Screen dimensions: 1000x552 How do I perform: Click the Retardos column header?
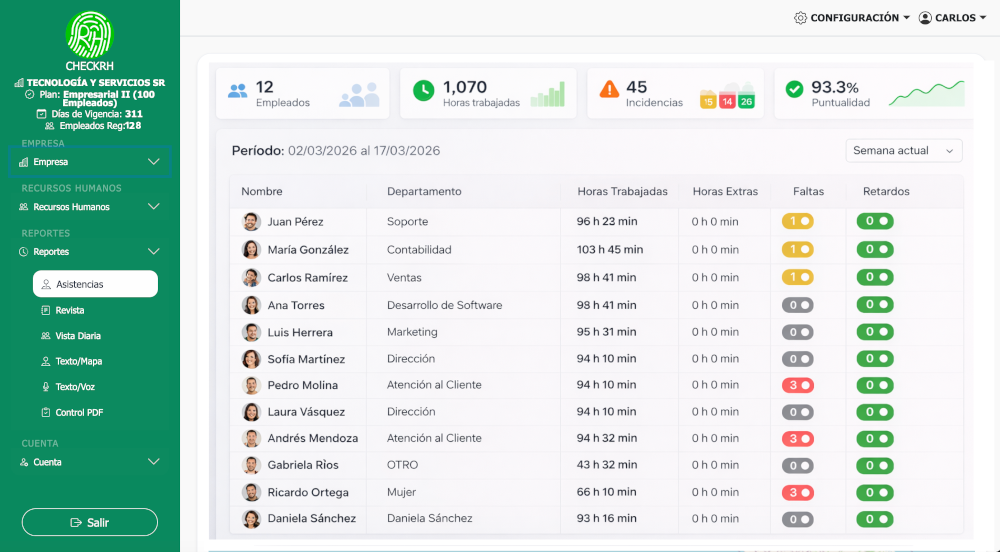pyautogui.click(x=886, y=191)
